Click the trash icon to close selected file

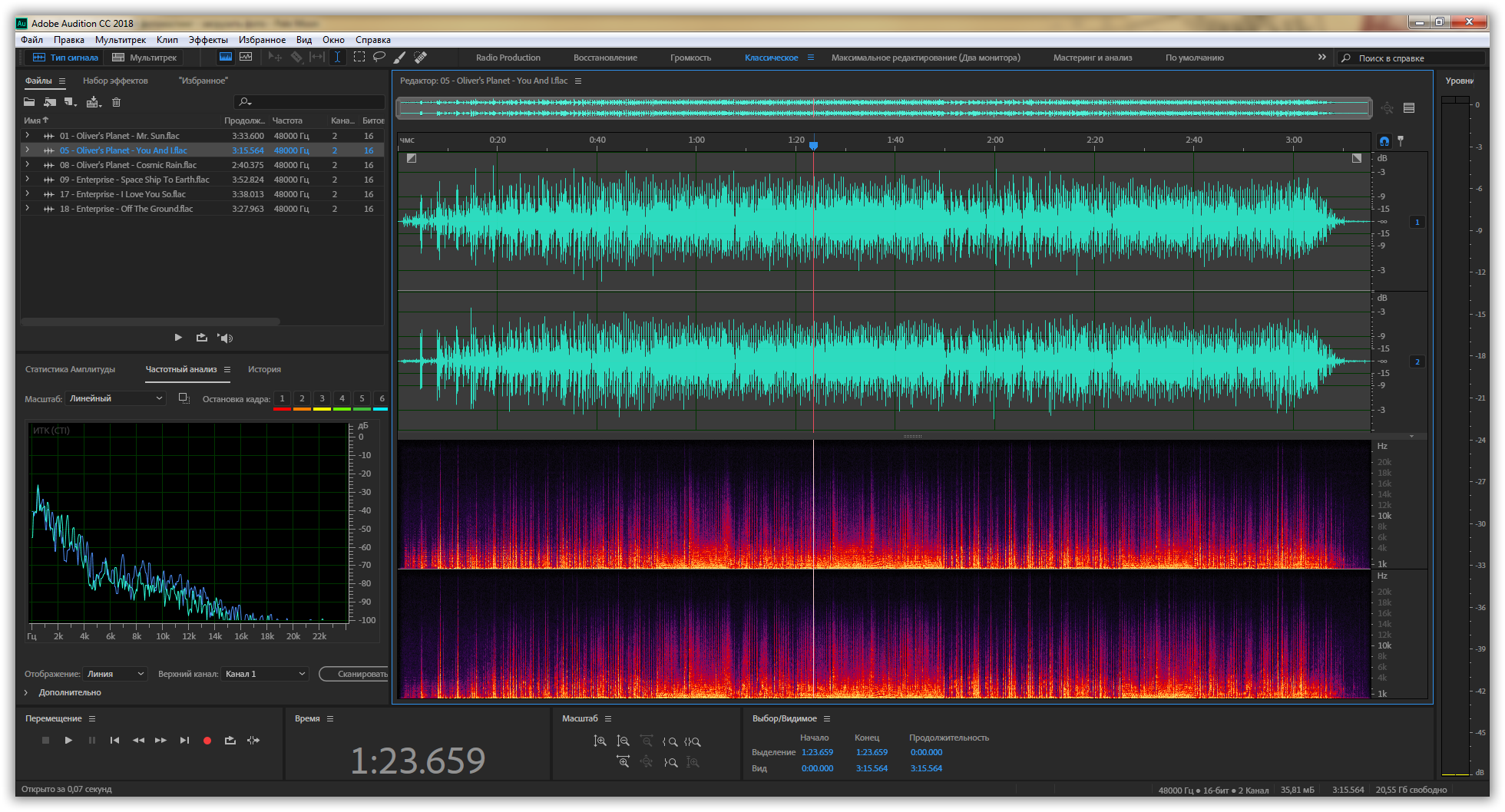point(116,102)
